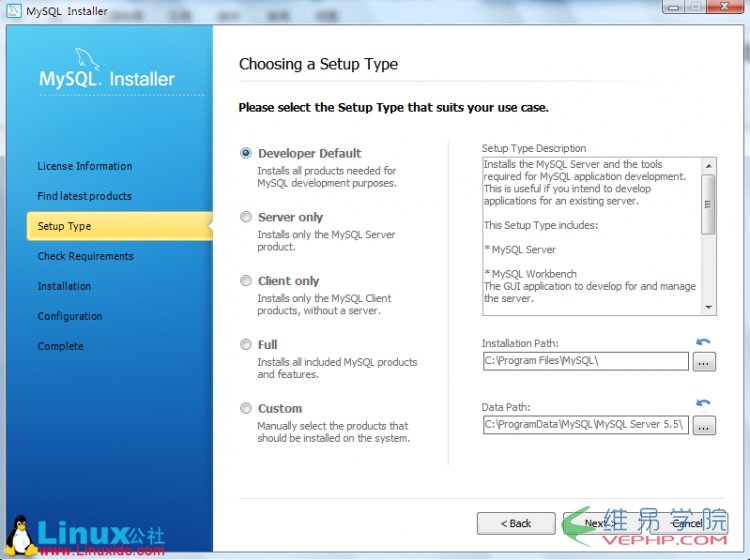Open Find latest products step
750x560 pixels.
(84, 196)
